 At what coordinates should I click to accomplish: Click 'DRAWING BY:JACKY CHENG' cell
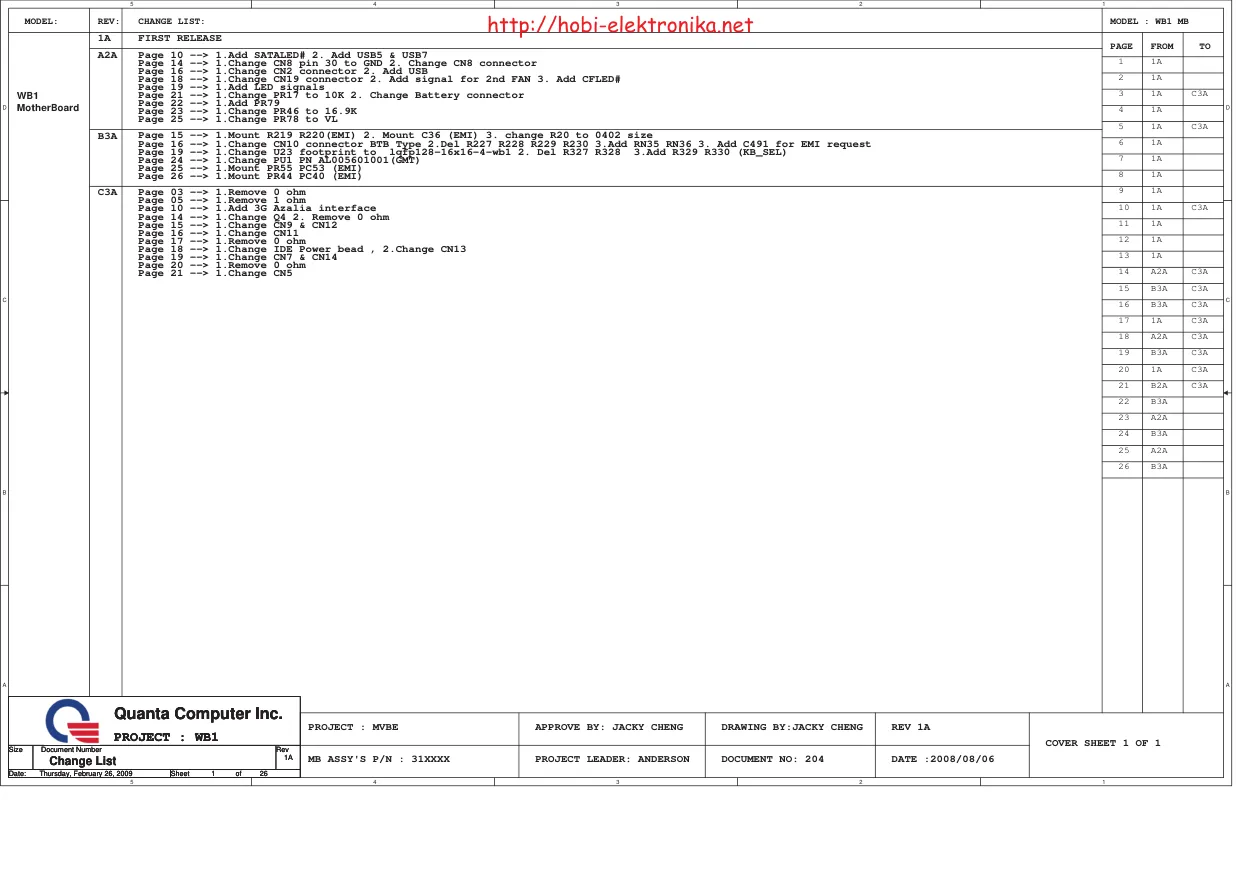791,727
